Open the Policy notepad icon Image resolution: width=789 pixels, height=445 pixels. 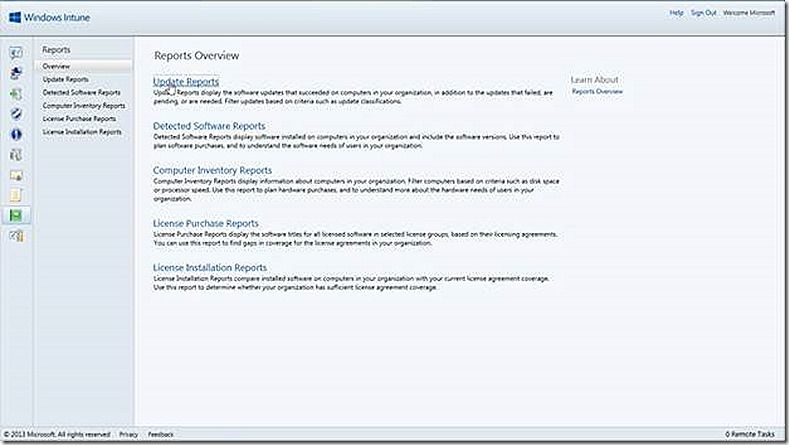(x=16, y=195)
